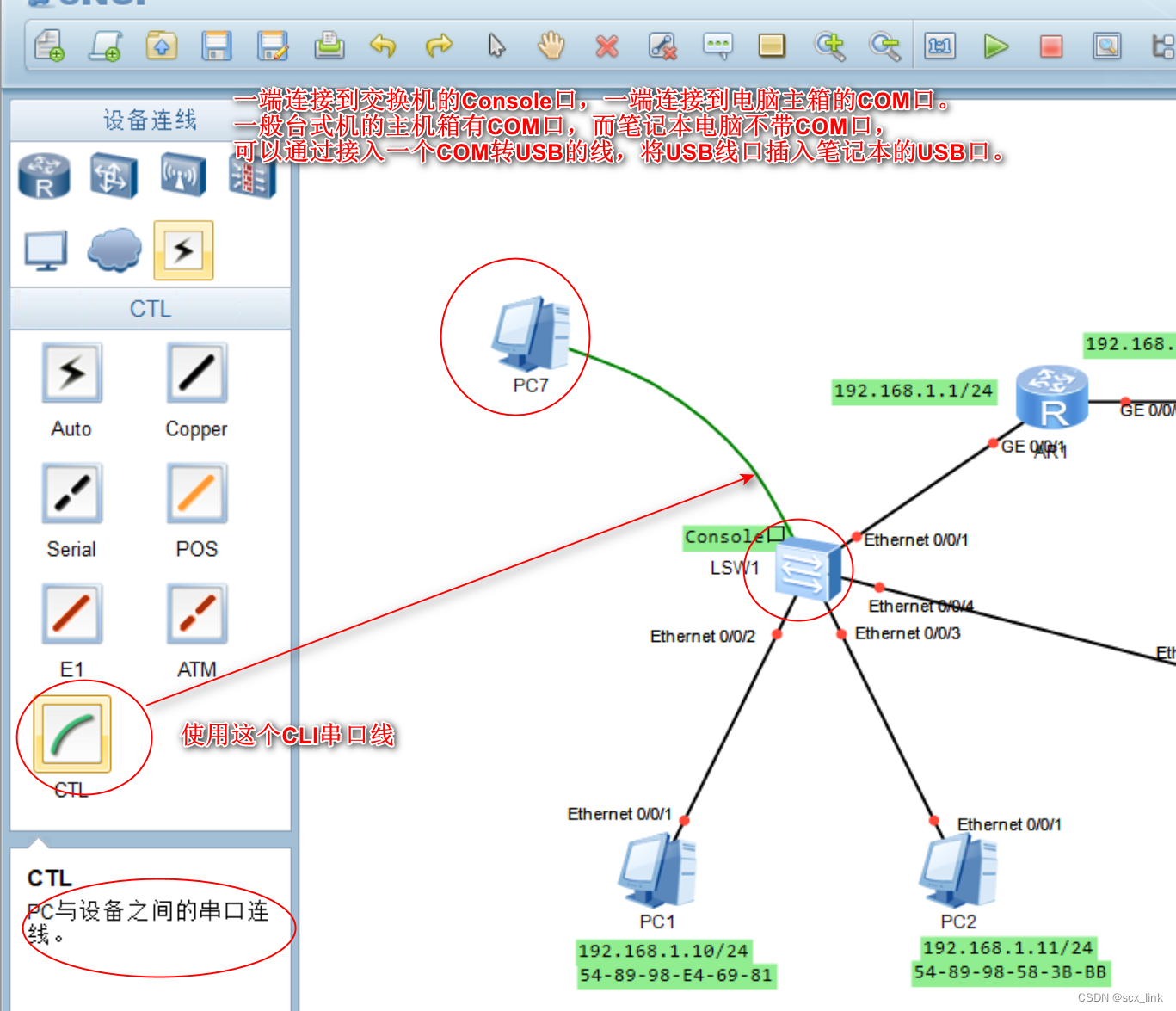Select the PC1 device on the canvas
Viewport: 1176px width, 1011px height.
pyautogui.click(x=656, y=872)
